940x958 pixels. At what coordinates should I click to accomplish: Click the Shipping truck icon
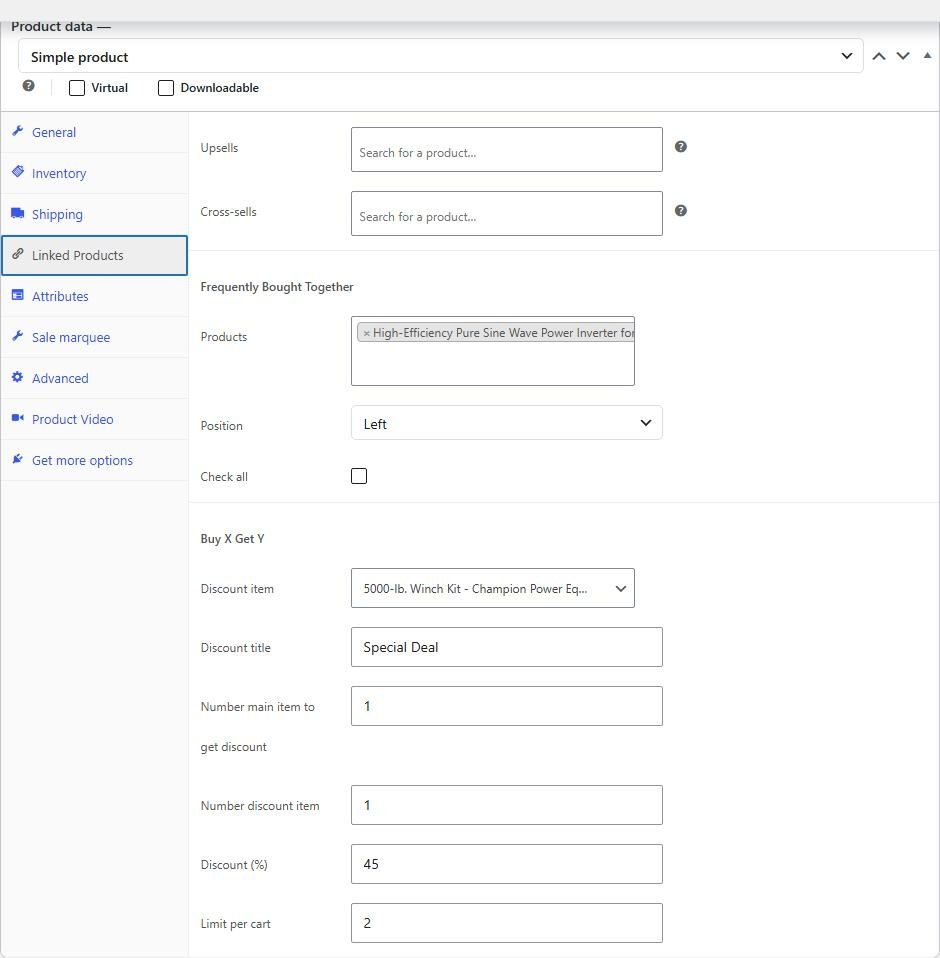coord(18,213)
